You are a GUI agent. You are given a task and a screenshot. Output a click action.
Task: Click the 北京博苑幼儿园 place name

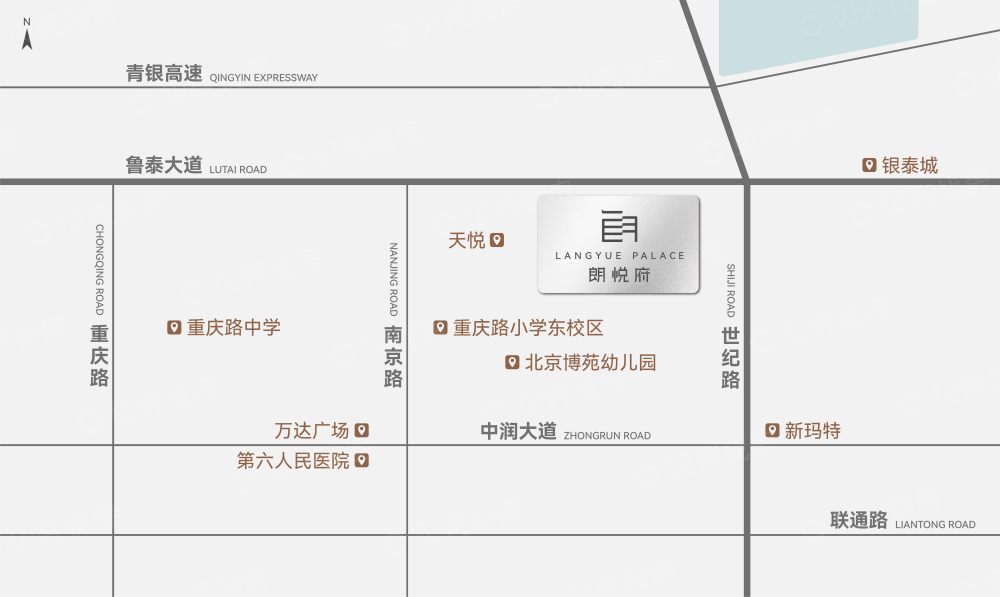tap(591, 363)
